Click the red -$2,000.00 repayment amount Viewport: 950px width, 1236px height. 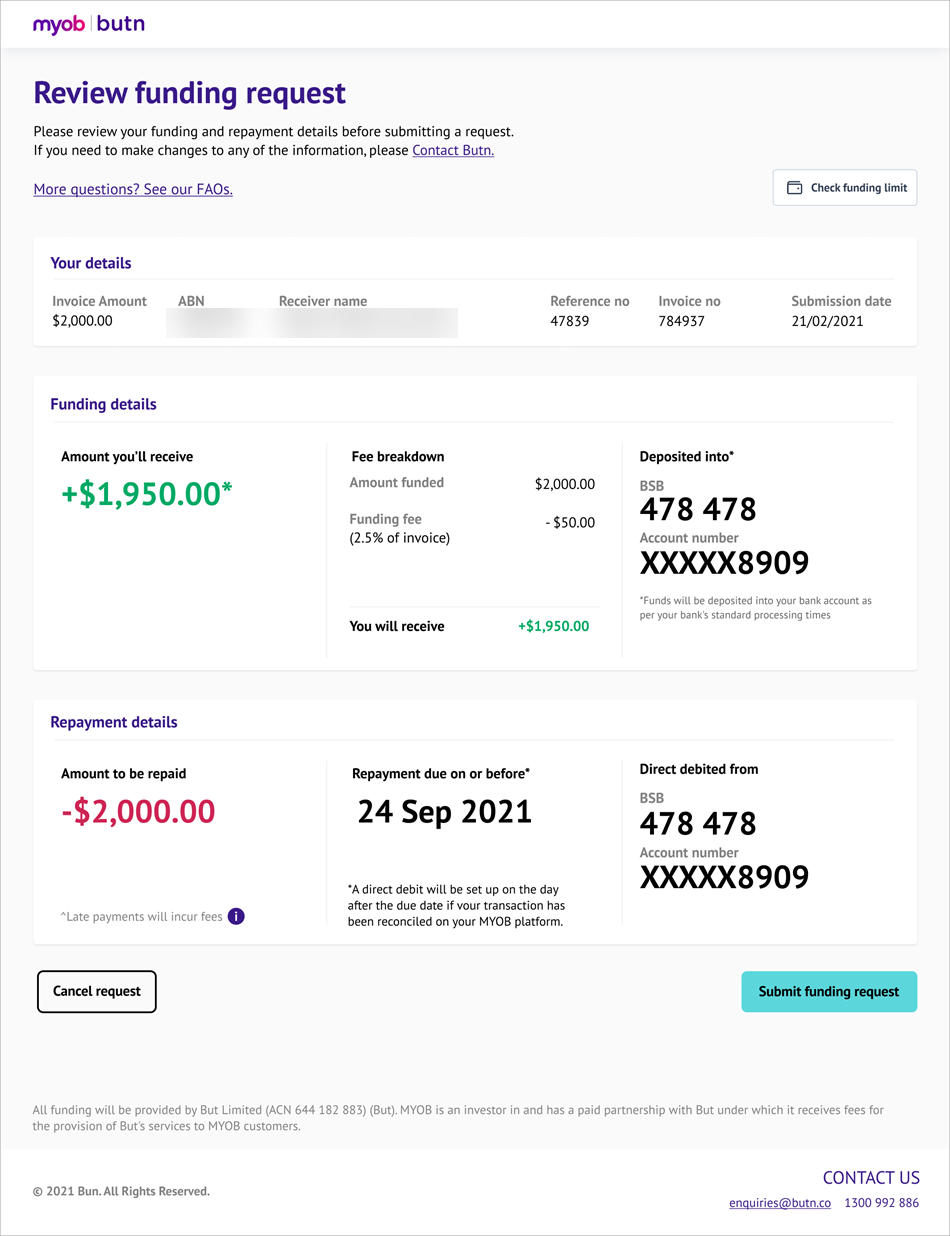(138, 811)
